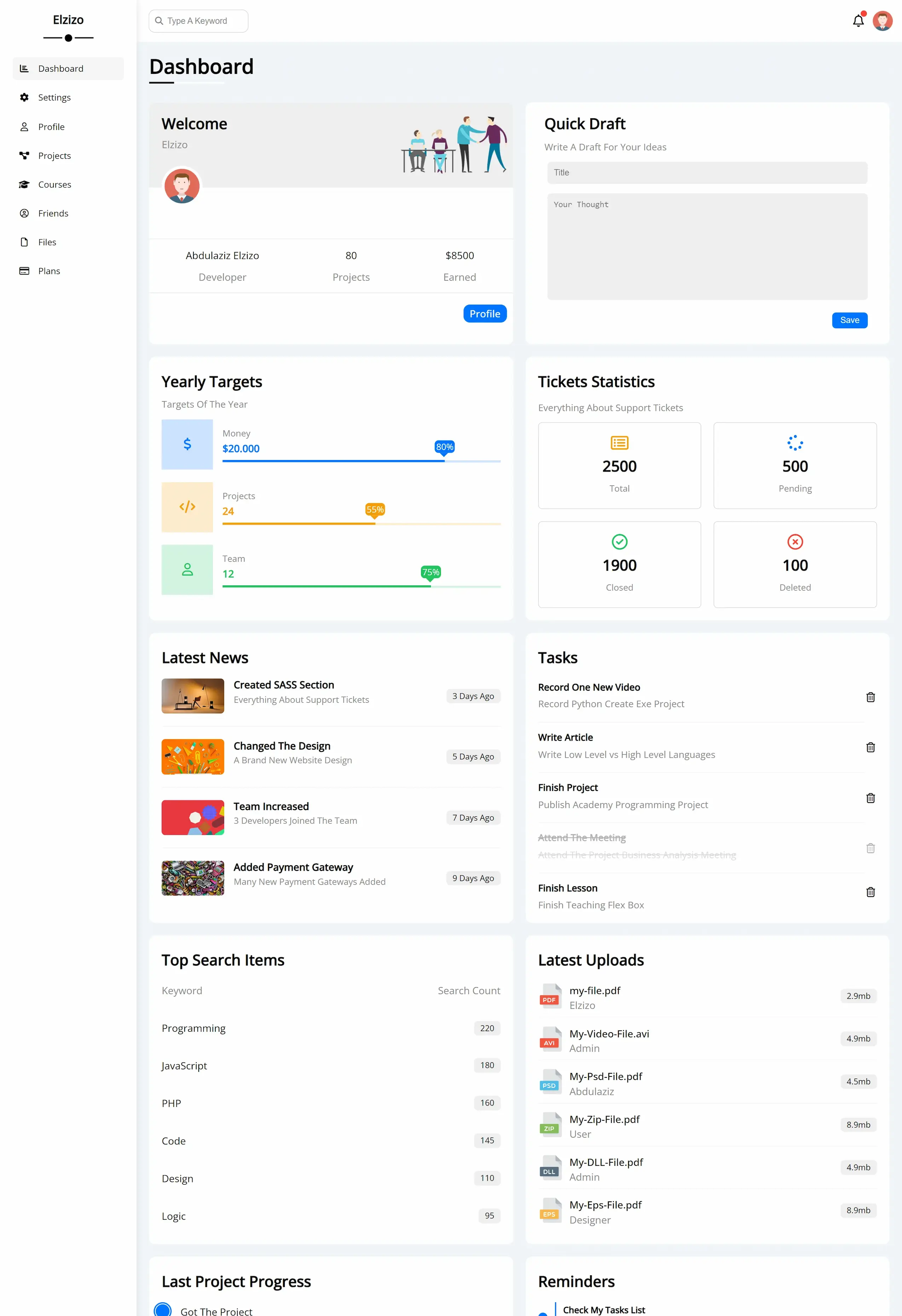Focus the Title input in Quick Draft
The height and width of the screenshot is (1316, 902).
707,173
